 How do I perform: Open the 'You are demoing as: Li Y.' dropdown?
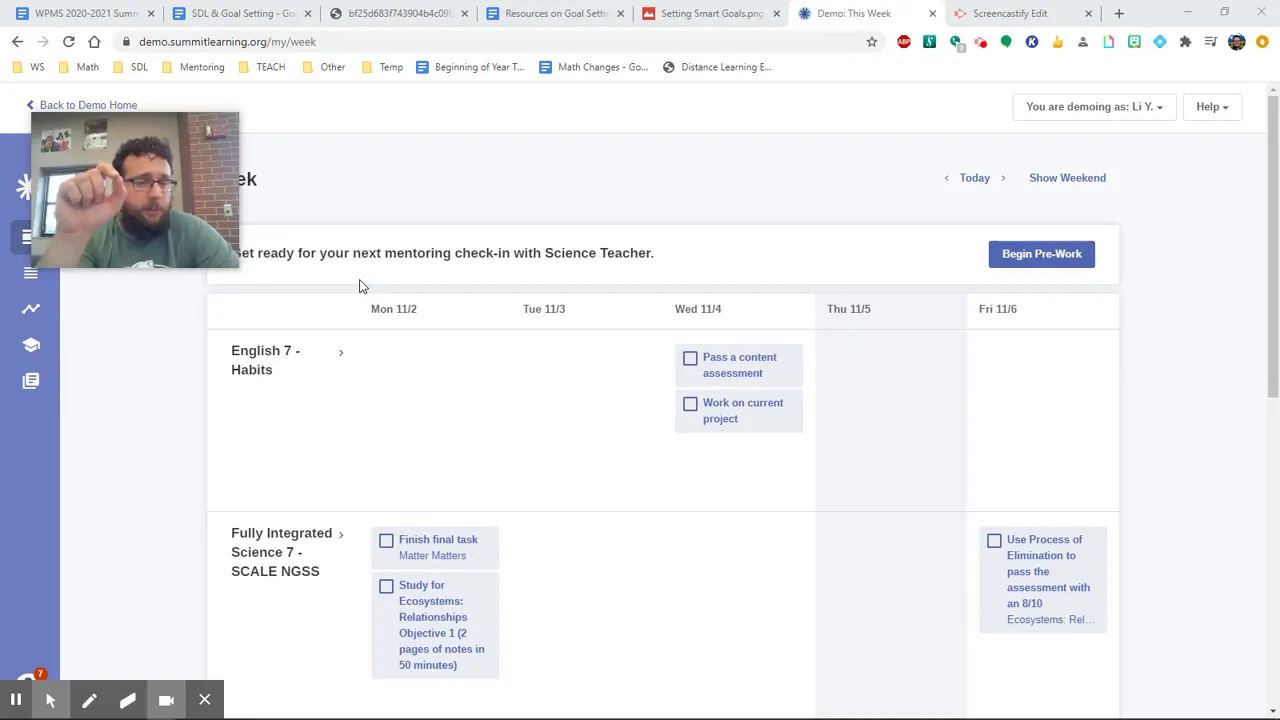click(x=1094, y=107)
